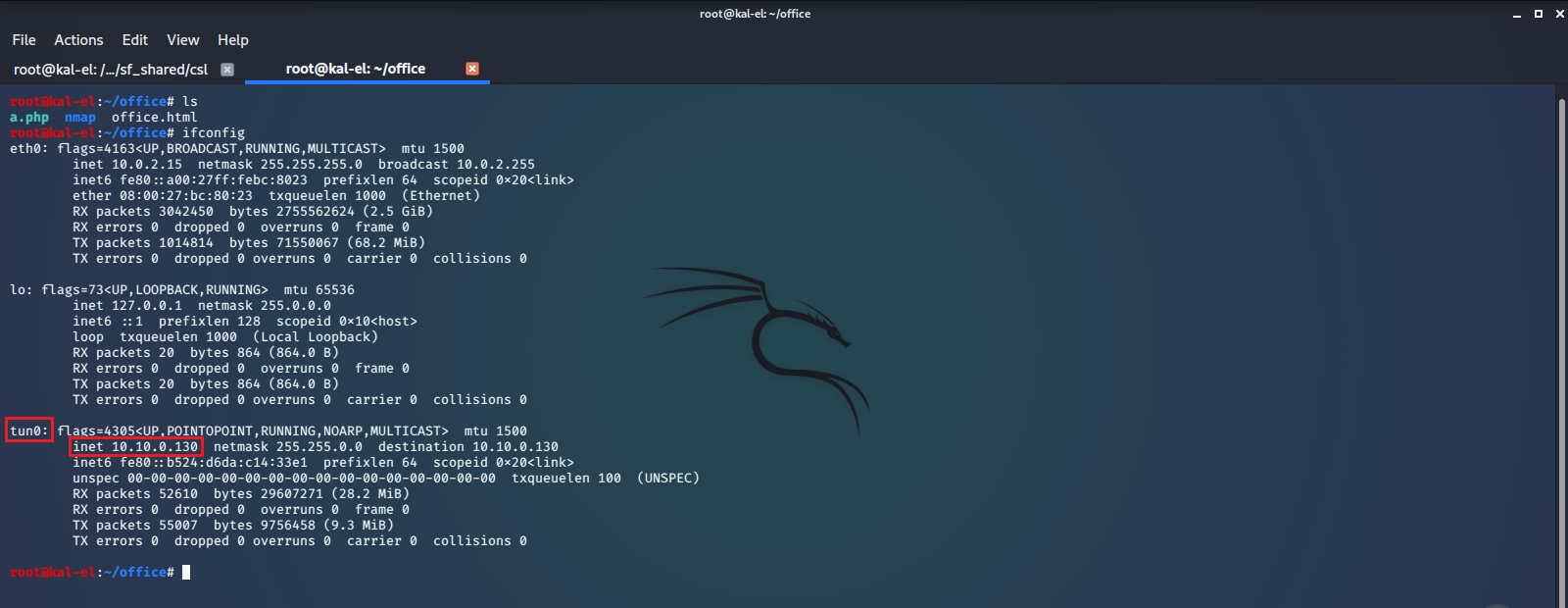This screenshot has height=608, width=1568.
Task: Click the lo: interface label
Action: (x=22, y=290)
